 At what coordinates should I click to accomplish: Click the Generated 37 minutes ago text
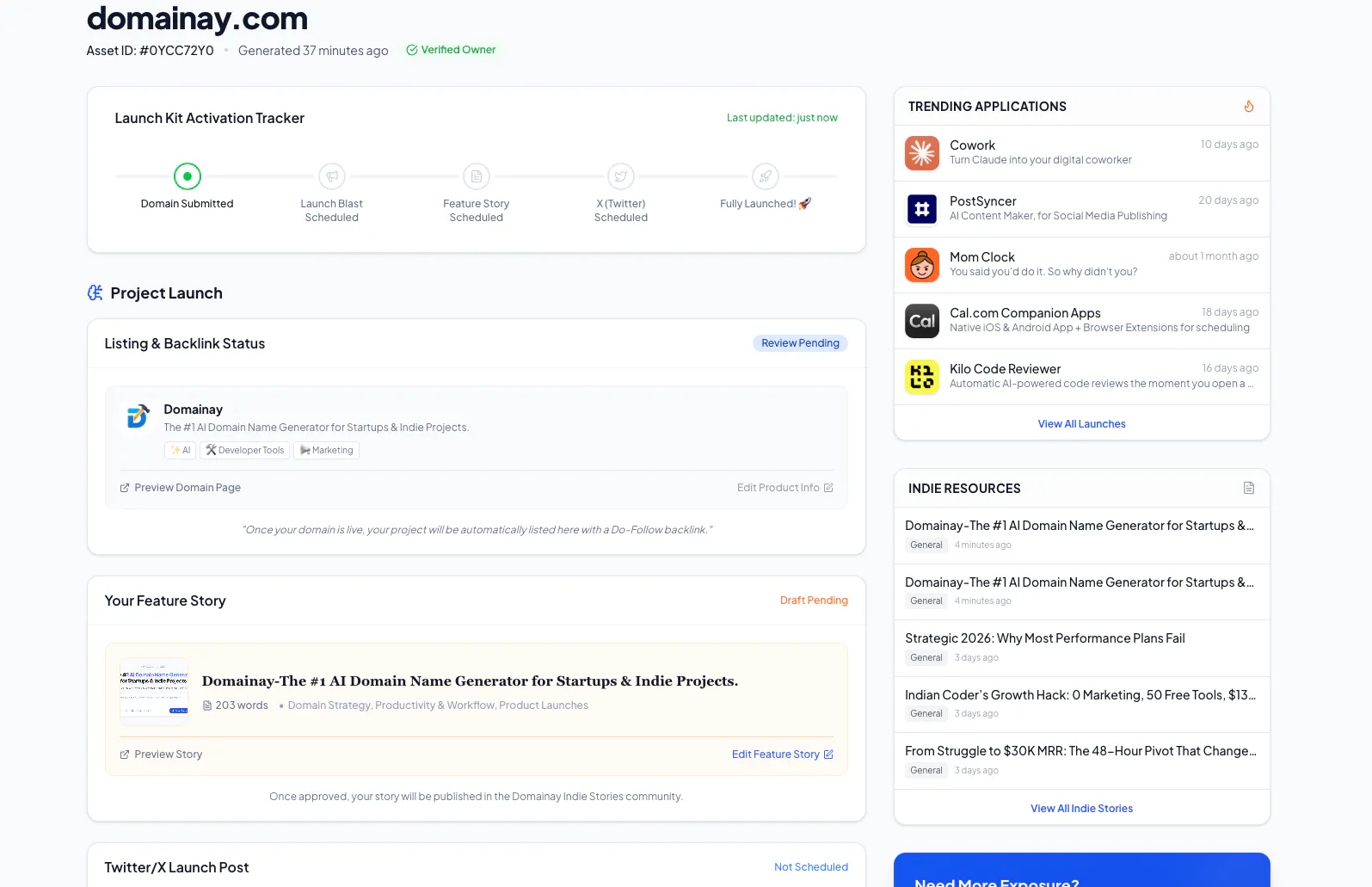click(x=313, y=51)
